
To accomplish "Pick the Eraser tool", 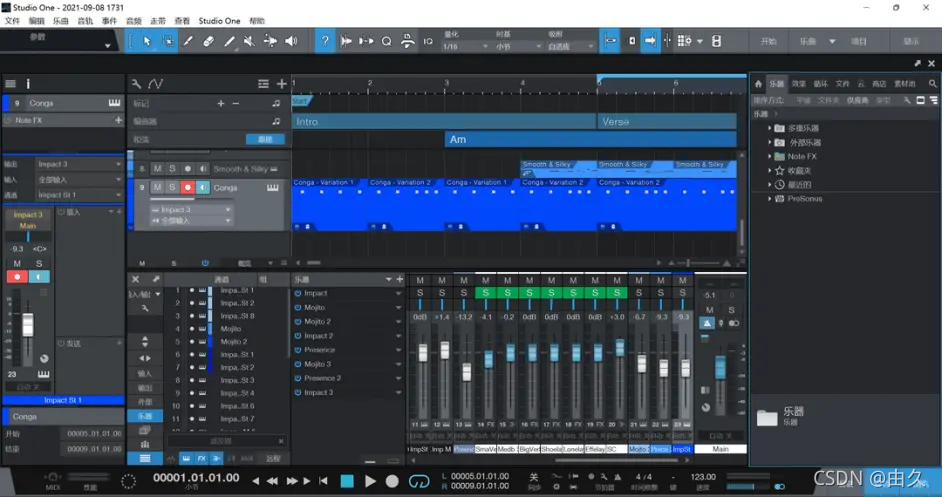I will coord(208,41).
